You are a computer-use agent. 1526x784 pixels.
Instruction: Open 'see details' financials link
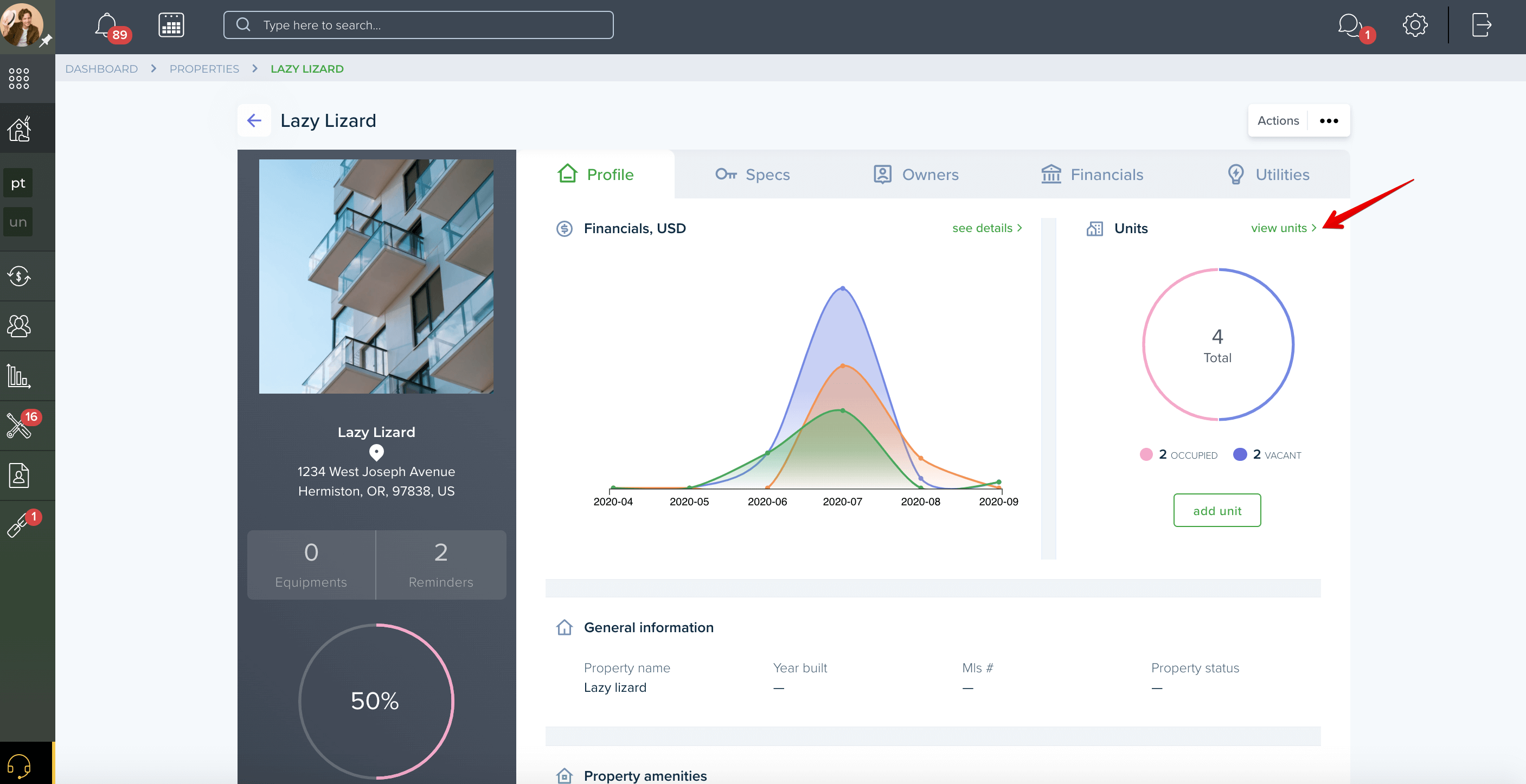click(987, 228)
